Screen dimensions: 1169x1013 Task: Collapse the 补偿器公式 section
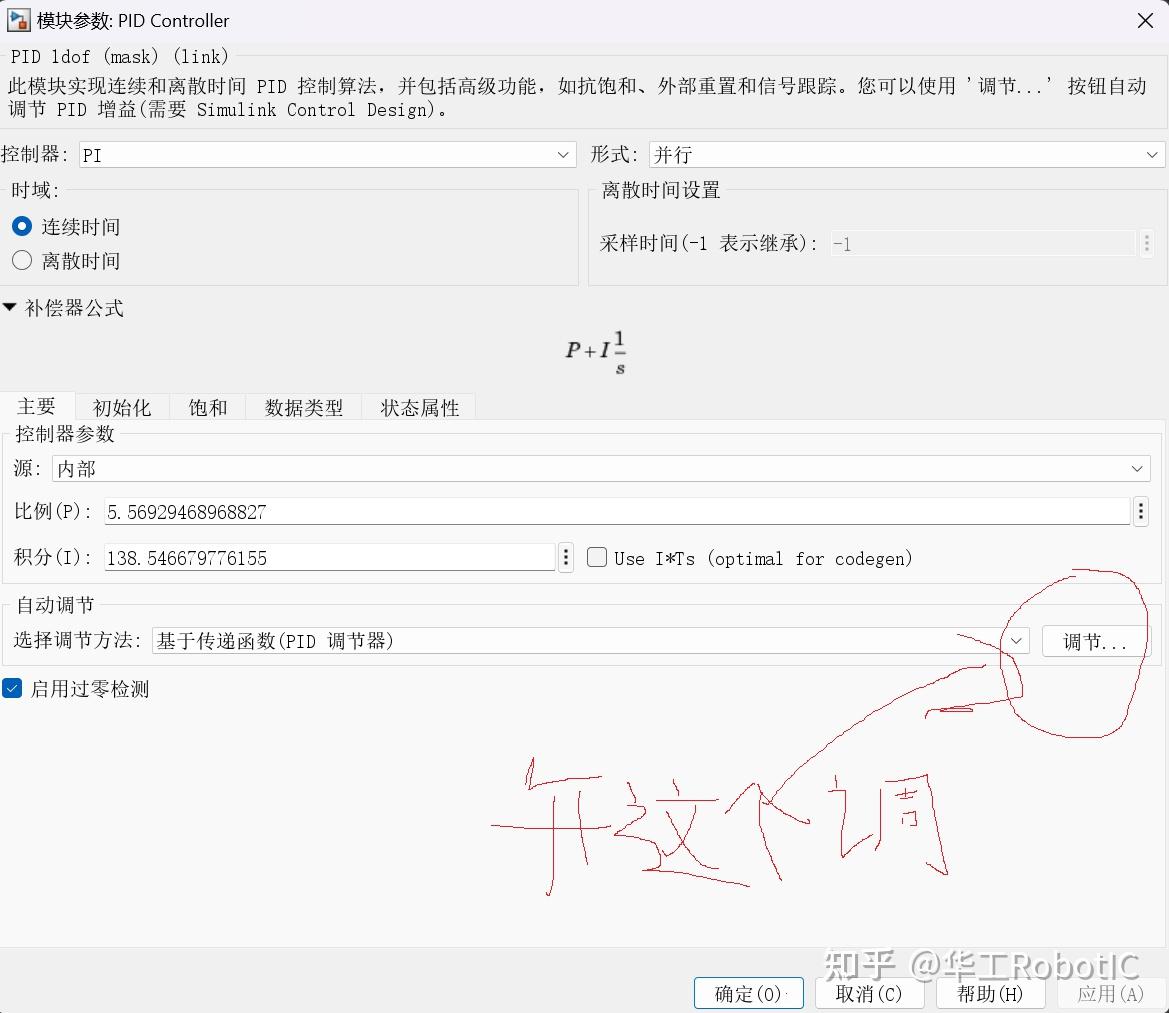point(10,308)
